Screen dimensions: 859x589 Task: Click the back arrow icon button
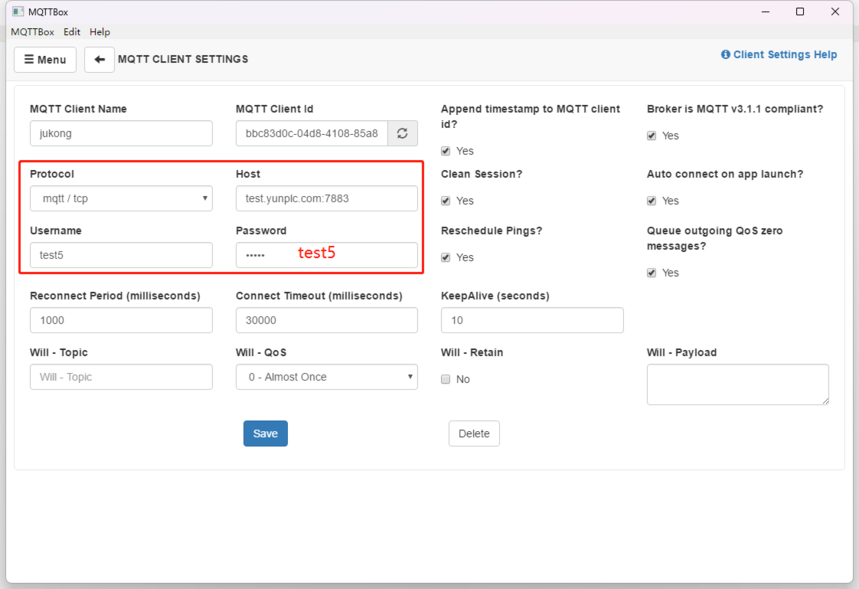(99, 60)
